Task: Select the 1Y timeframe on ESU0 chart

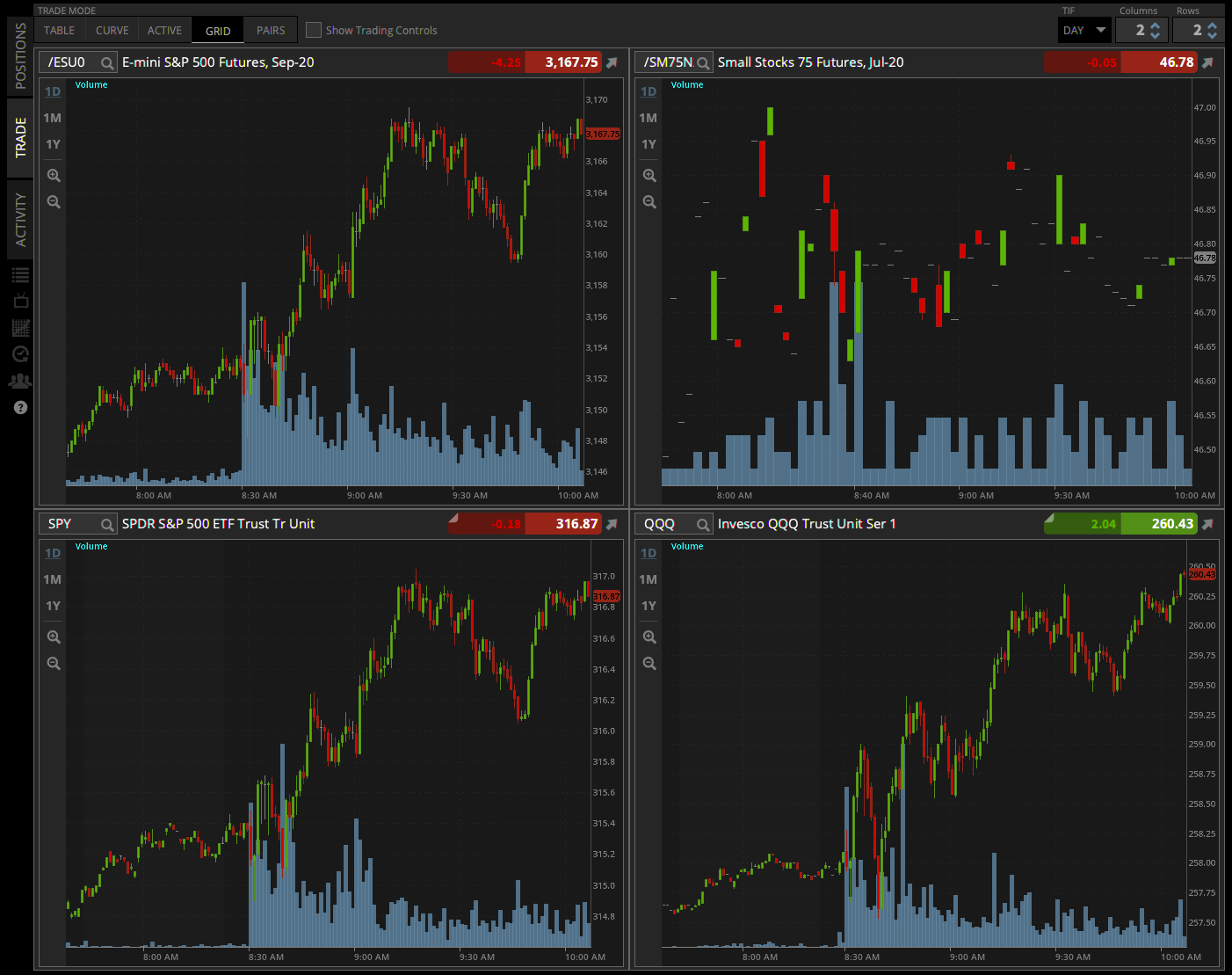Action: [x=52, y=144]
